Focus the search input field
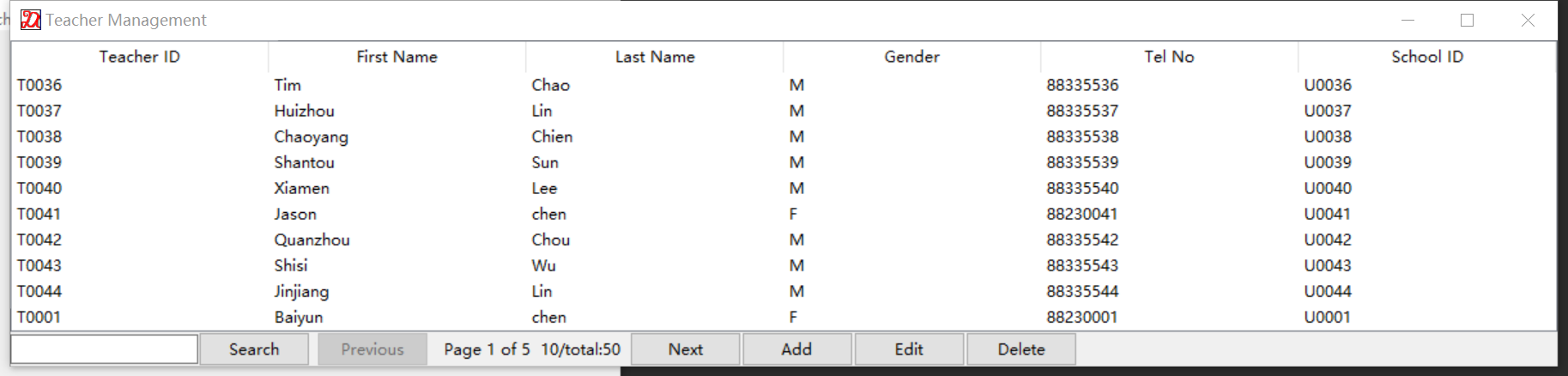Screen dimensions: 1568x376 click(x=105, y=349)
